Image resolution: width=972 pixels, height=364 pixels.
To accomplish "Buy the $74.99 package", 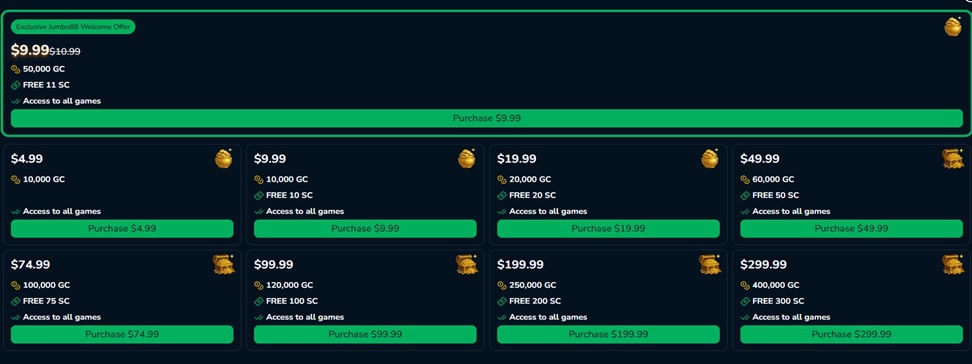I will pos(122,334).
